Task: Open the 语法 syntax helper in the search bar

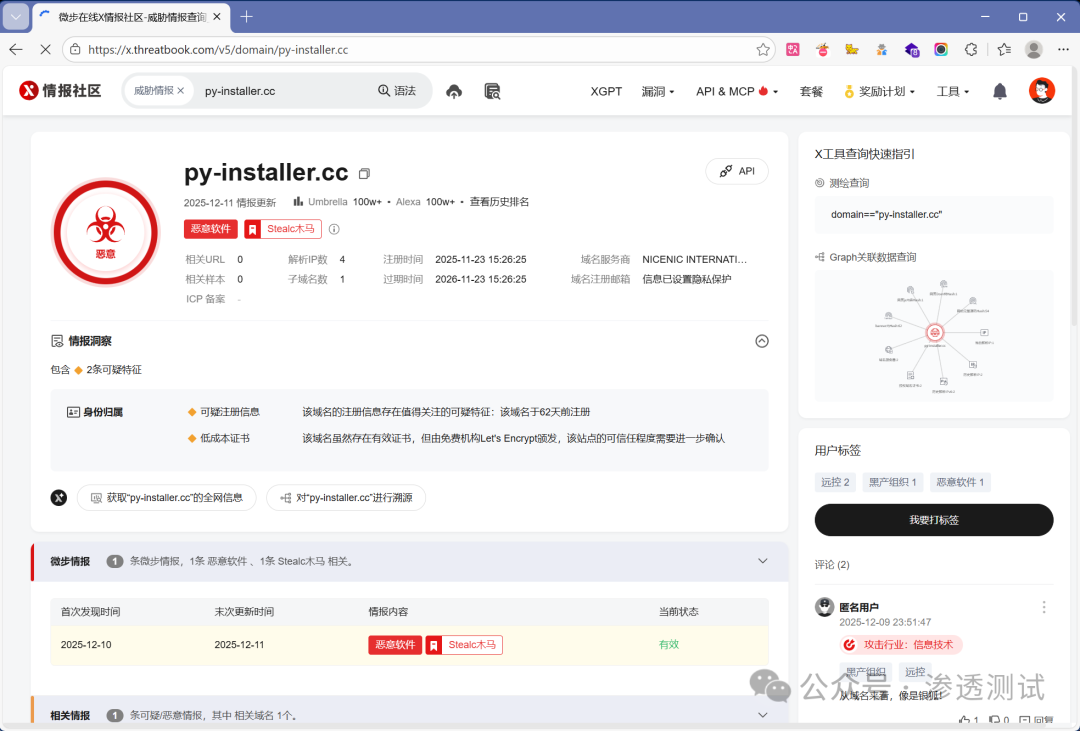Action: point(397,90)
